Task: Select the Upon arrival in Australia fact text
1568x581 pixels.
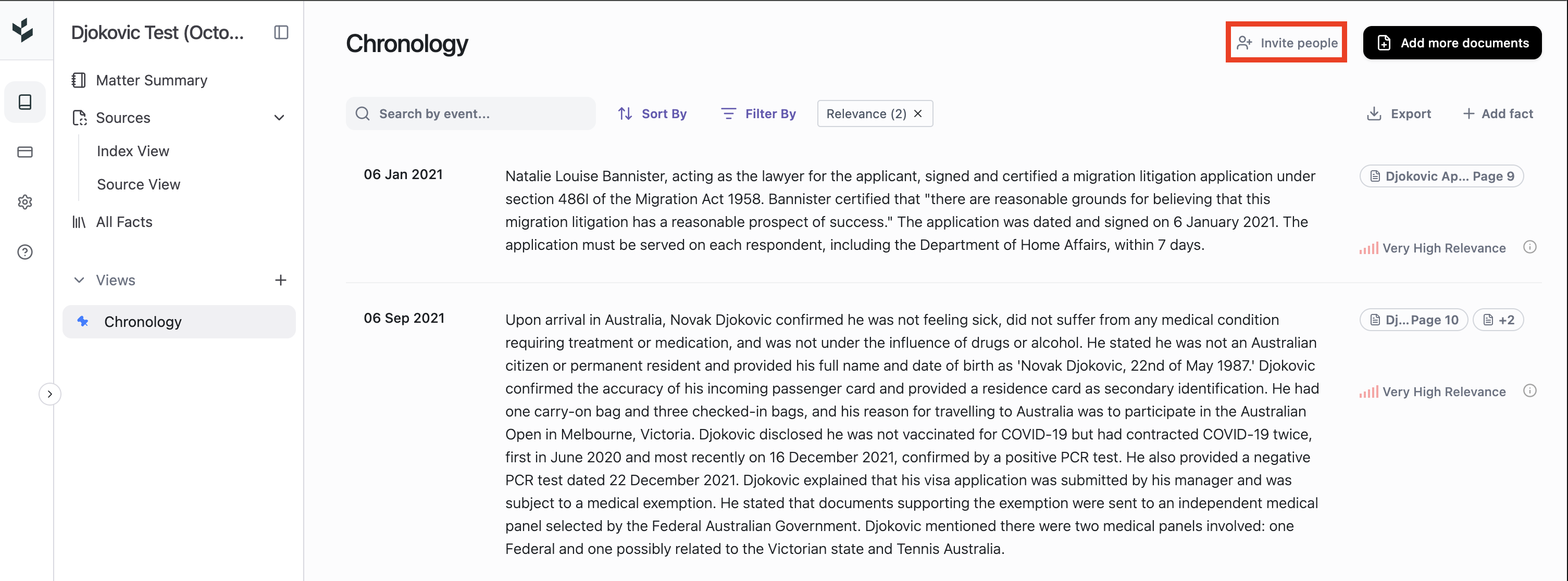Action: 913,434
